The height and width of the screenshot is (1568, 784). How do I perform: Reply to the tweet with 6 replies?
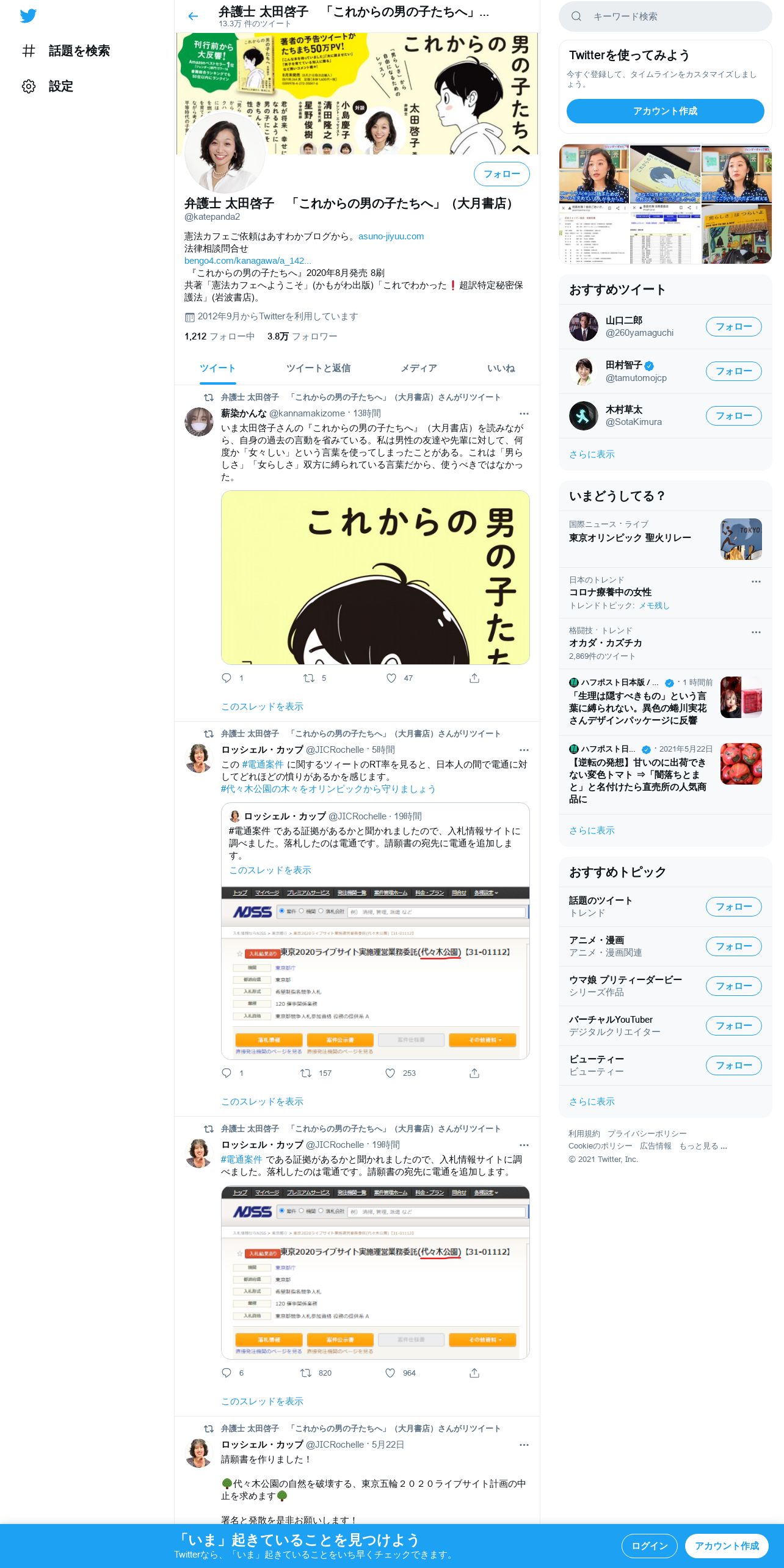tap(227, 1373)
